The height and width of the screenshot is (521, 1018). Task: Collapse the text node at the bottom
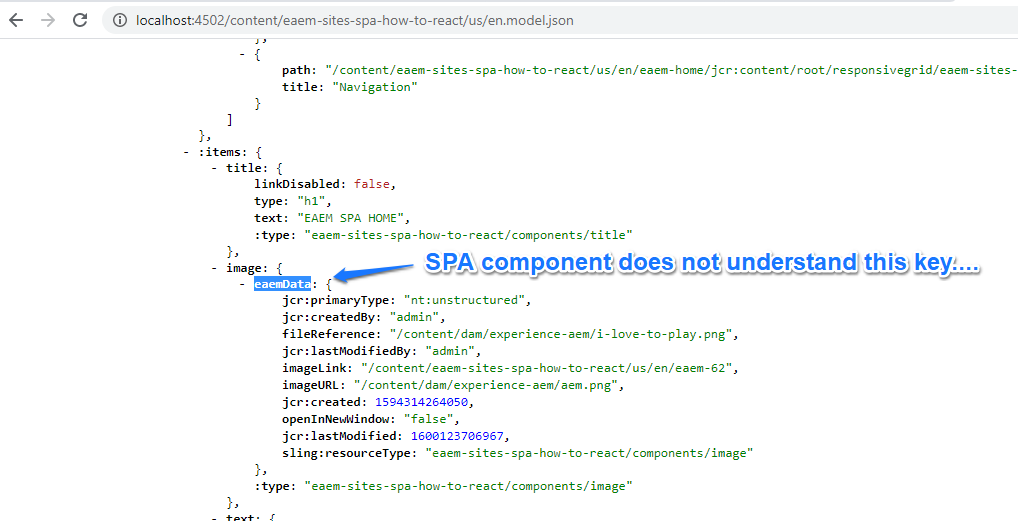[215, 517]
